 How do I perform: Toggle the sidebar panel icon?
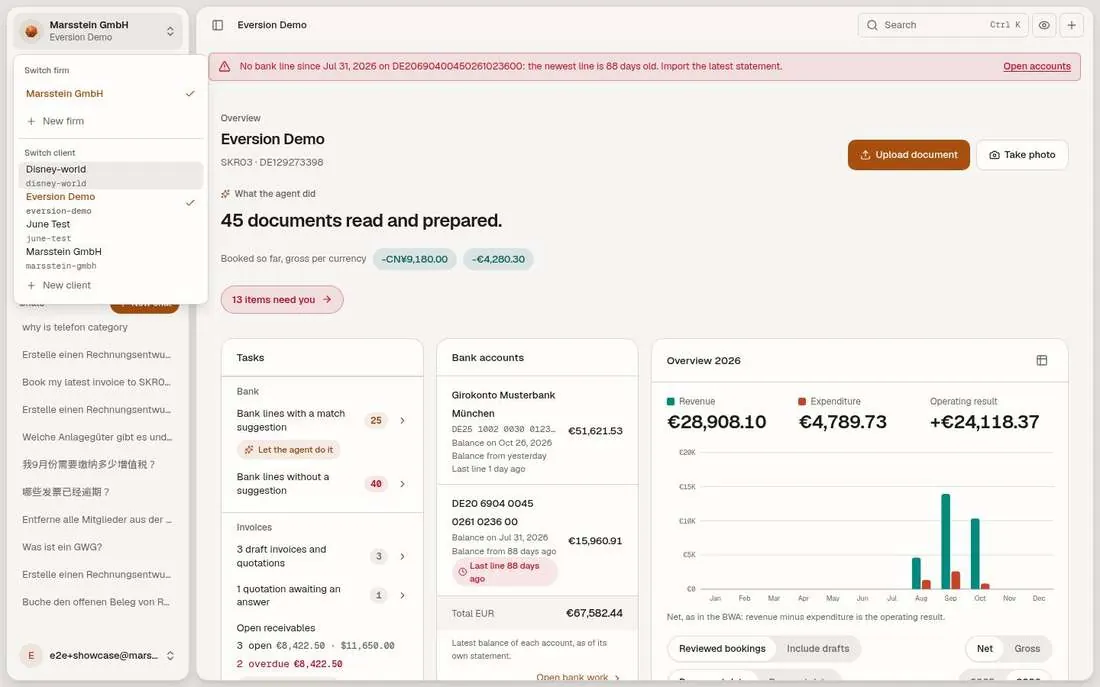tap(217, 25)
